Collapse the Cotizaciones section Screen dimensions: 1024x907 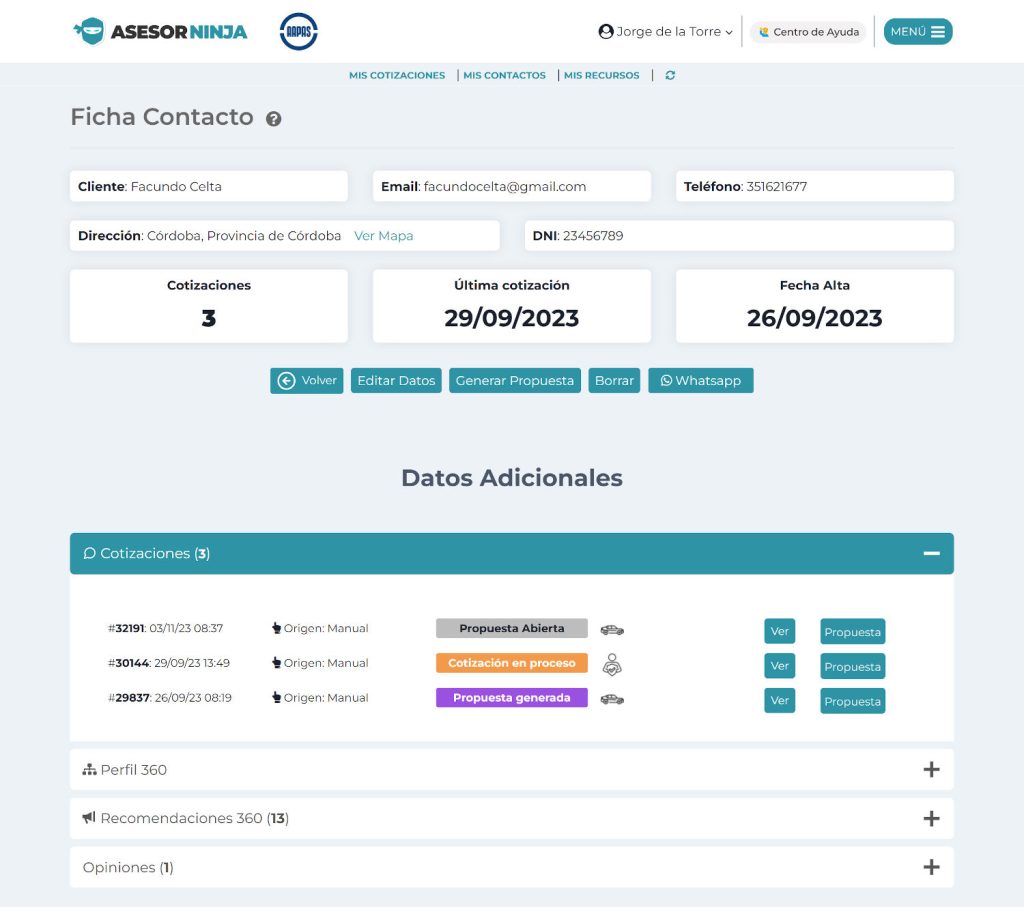(931, 554)
